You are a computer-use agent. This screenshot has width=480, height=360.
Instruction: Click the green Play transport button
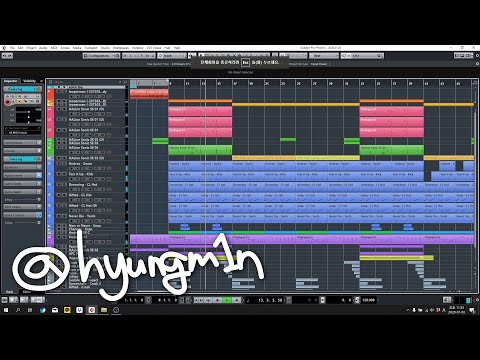click(x=227, y=300)
